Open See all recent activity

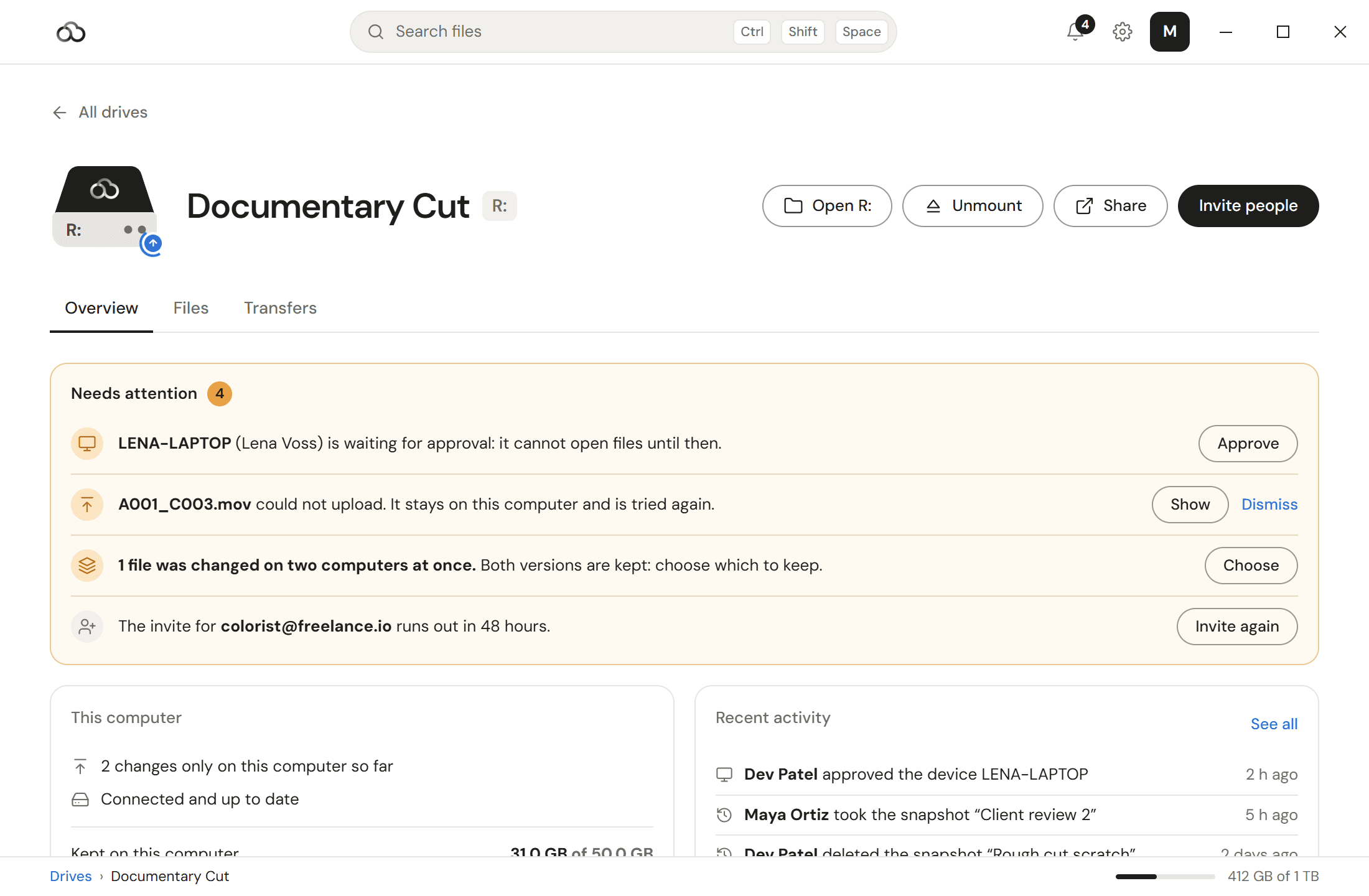tap(1274, 724)
